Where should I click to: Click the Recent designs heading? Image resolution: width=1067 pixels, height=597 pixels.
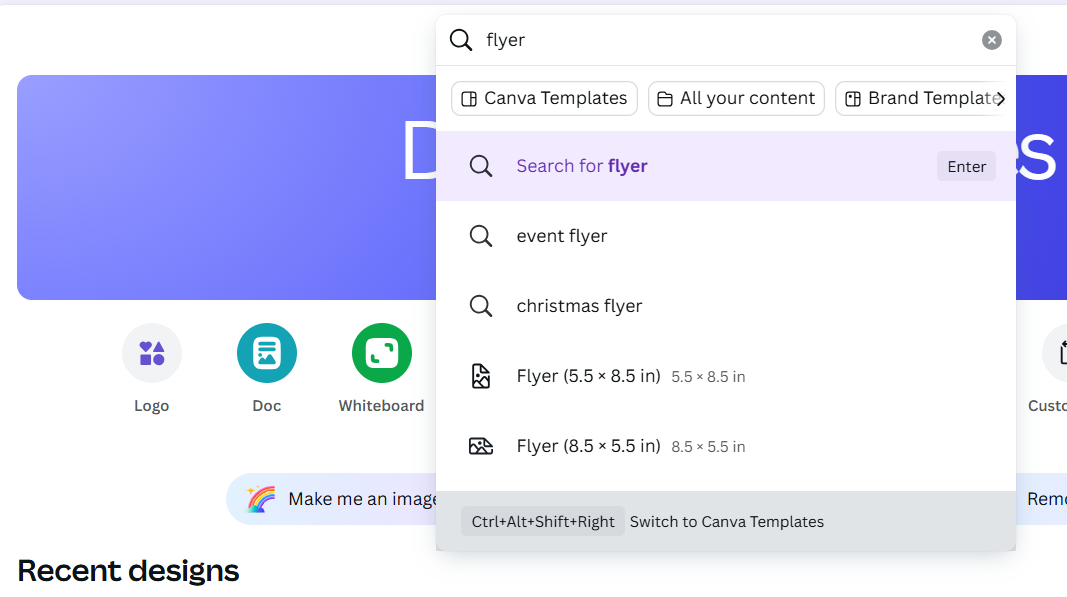(x=128, y=571)
